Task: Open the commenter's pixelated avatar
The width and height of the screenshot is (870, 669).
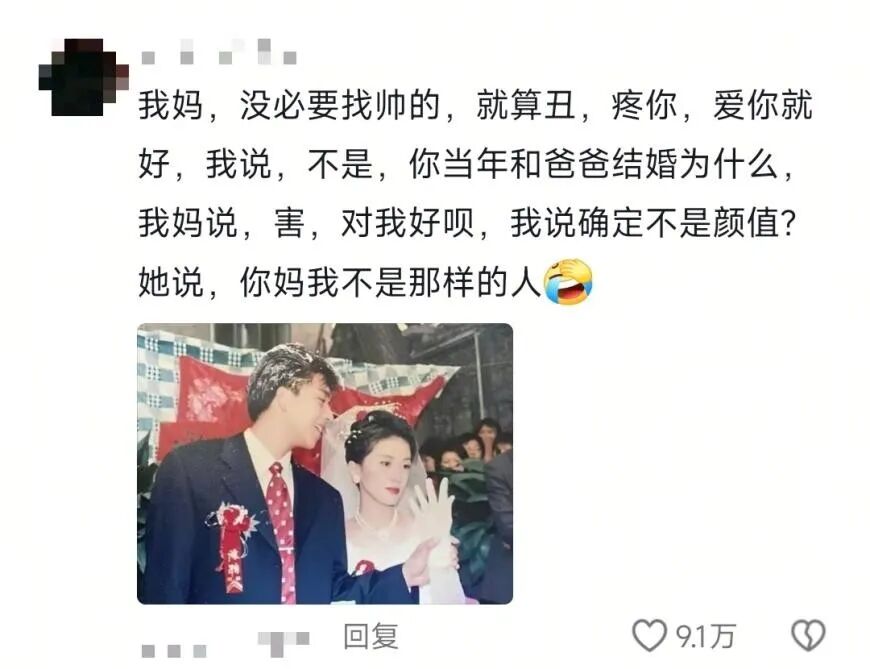Action: tap(83, 77)
